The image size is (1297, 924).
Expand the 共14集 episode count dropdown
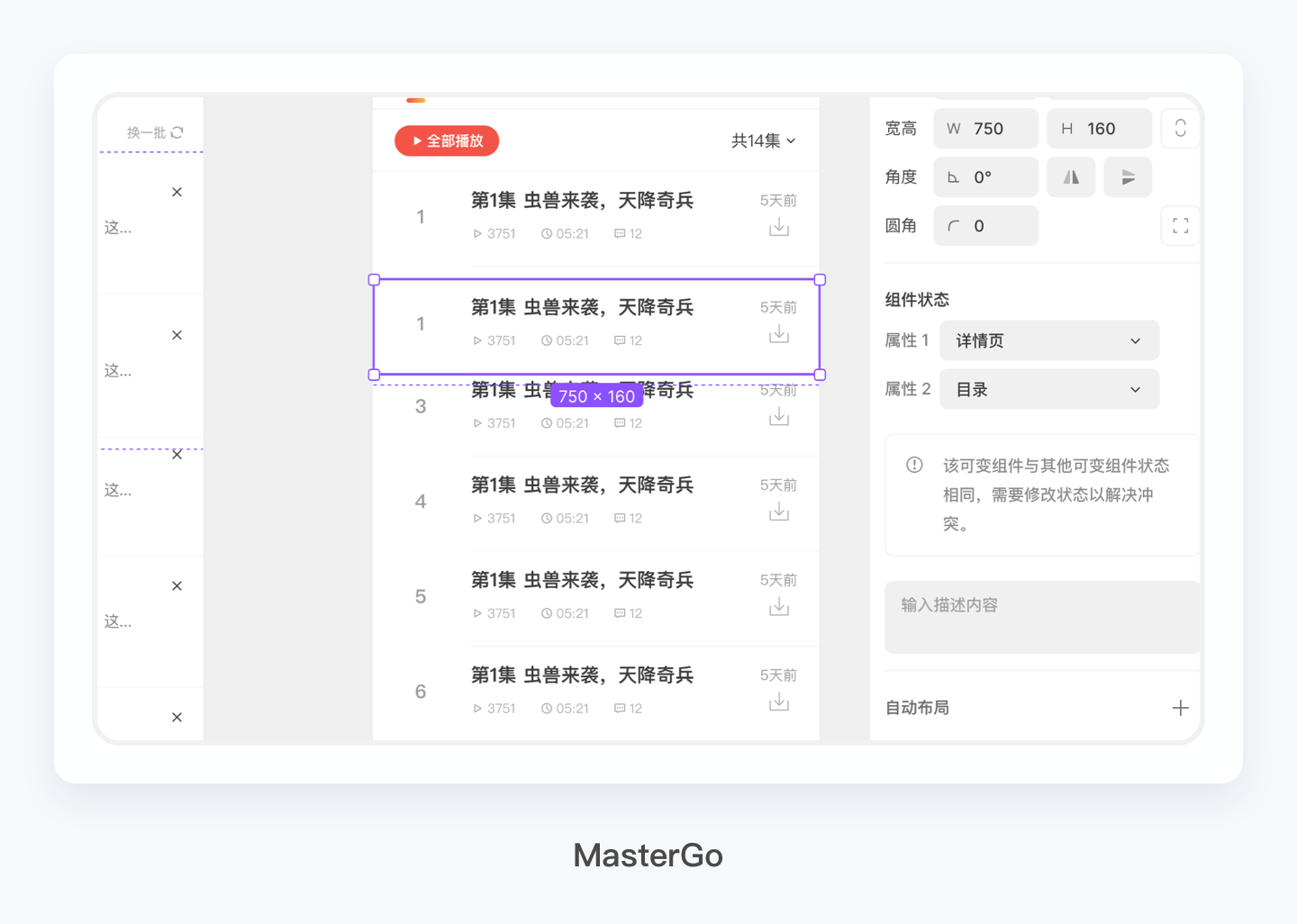764,140
